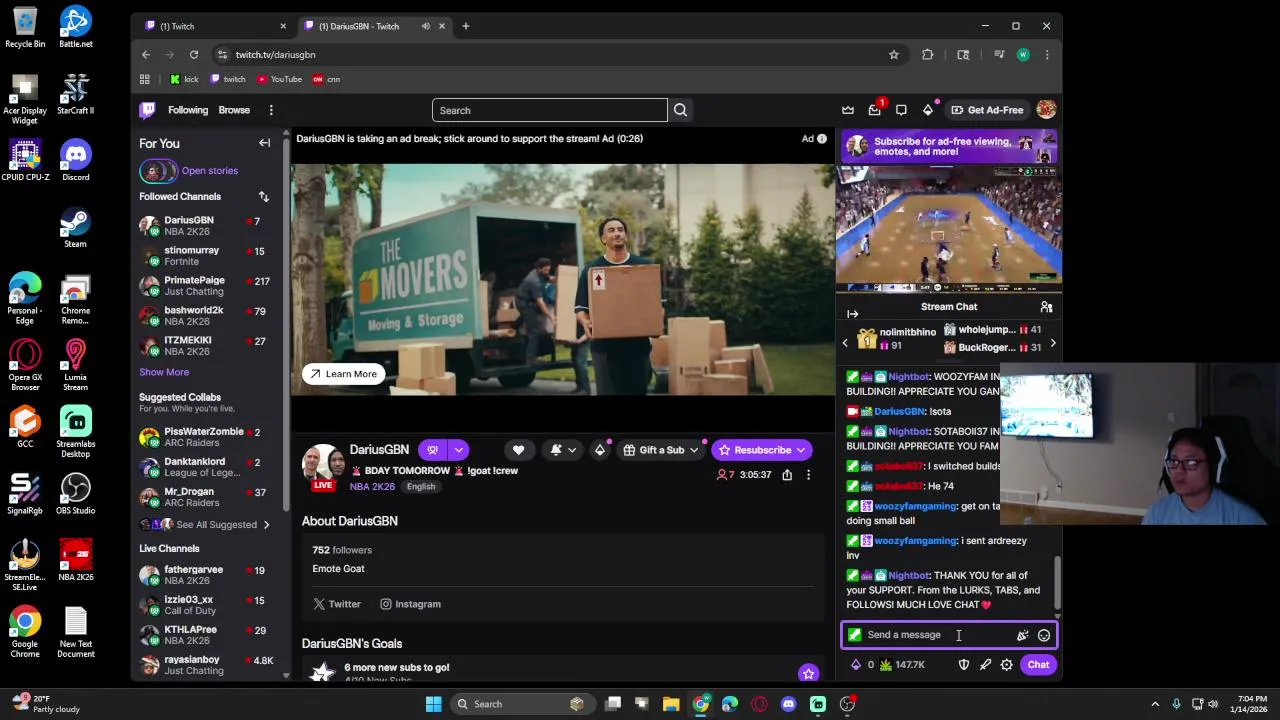Open Discord from the taskbar
Screen dimensions: 1280x720
pos(788,704)
